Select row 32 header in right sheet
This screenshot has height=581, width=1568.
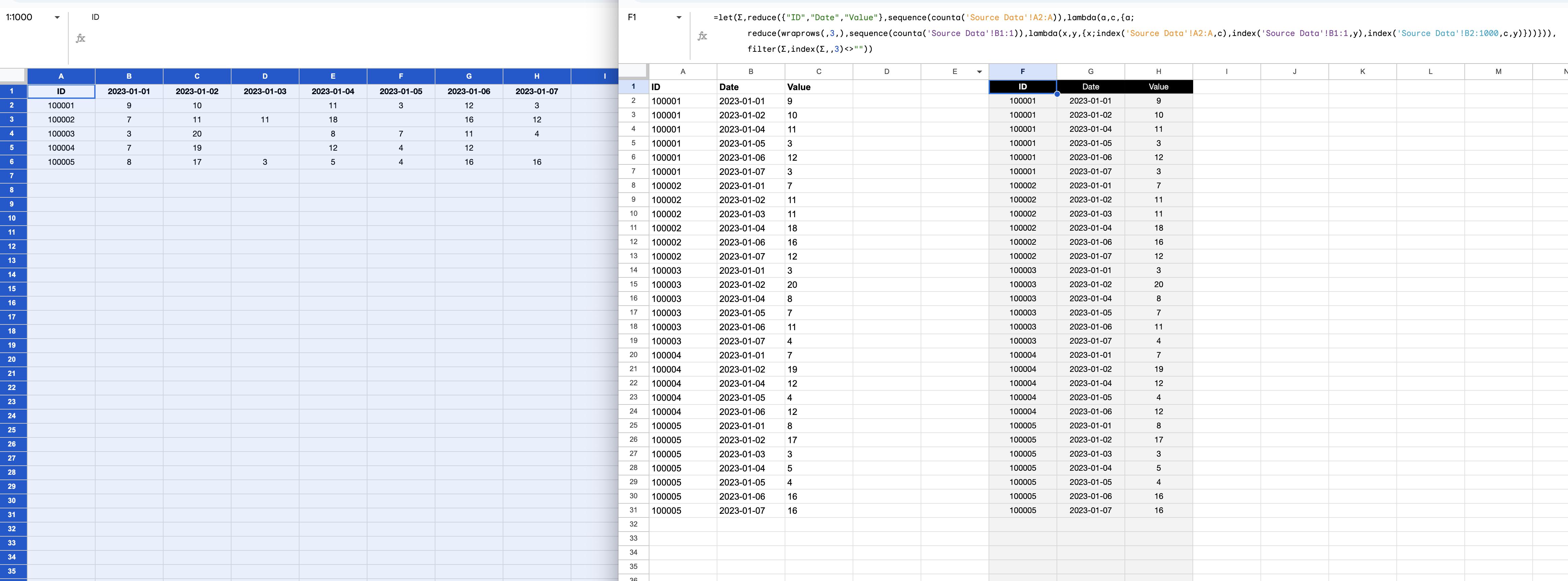[633, 524]
